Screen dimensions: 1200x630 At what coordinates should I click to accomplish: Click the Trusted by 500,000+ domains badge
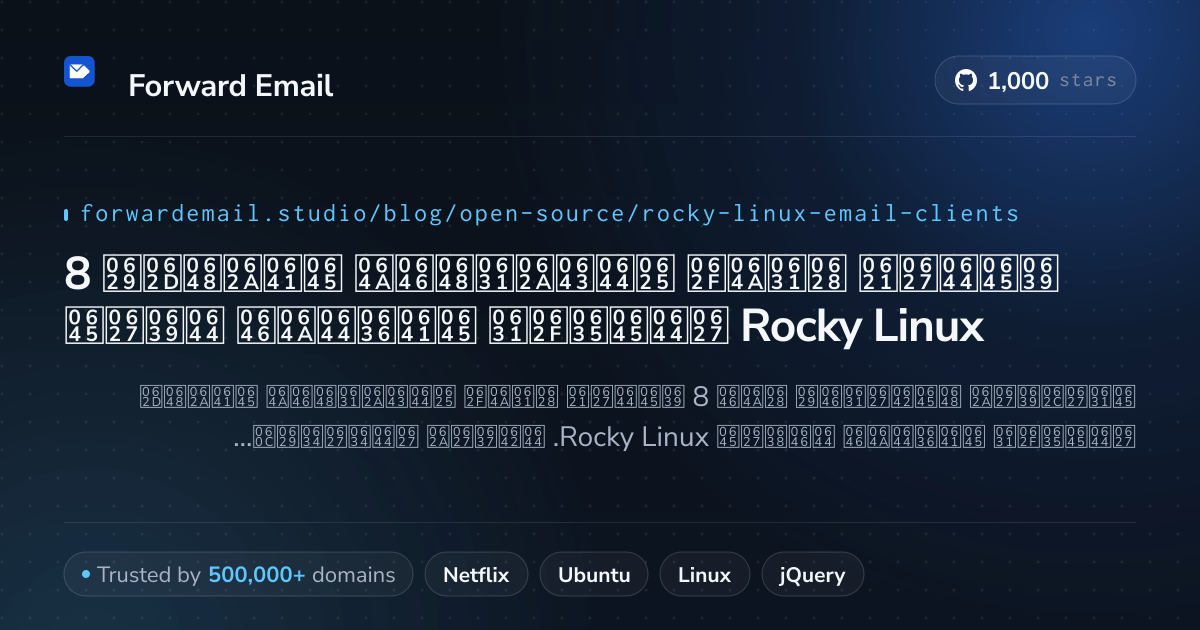tap(238, 575)
